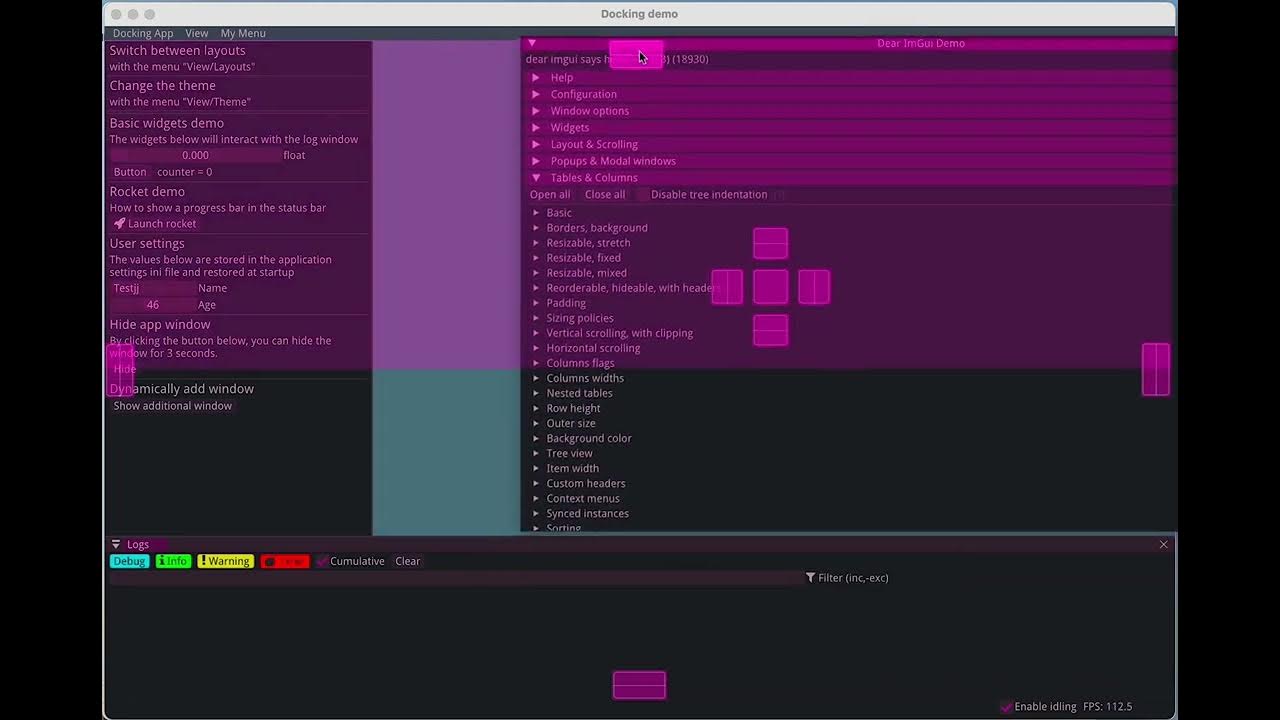Click Open all in Tables & Columns
Image resolution: width=1280 pixels, height=720 pixels.
coord(550,195)
